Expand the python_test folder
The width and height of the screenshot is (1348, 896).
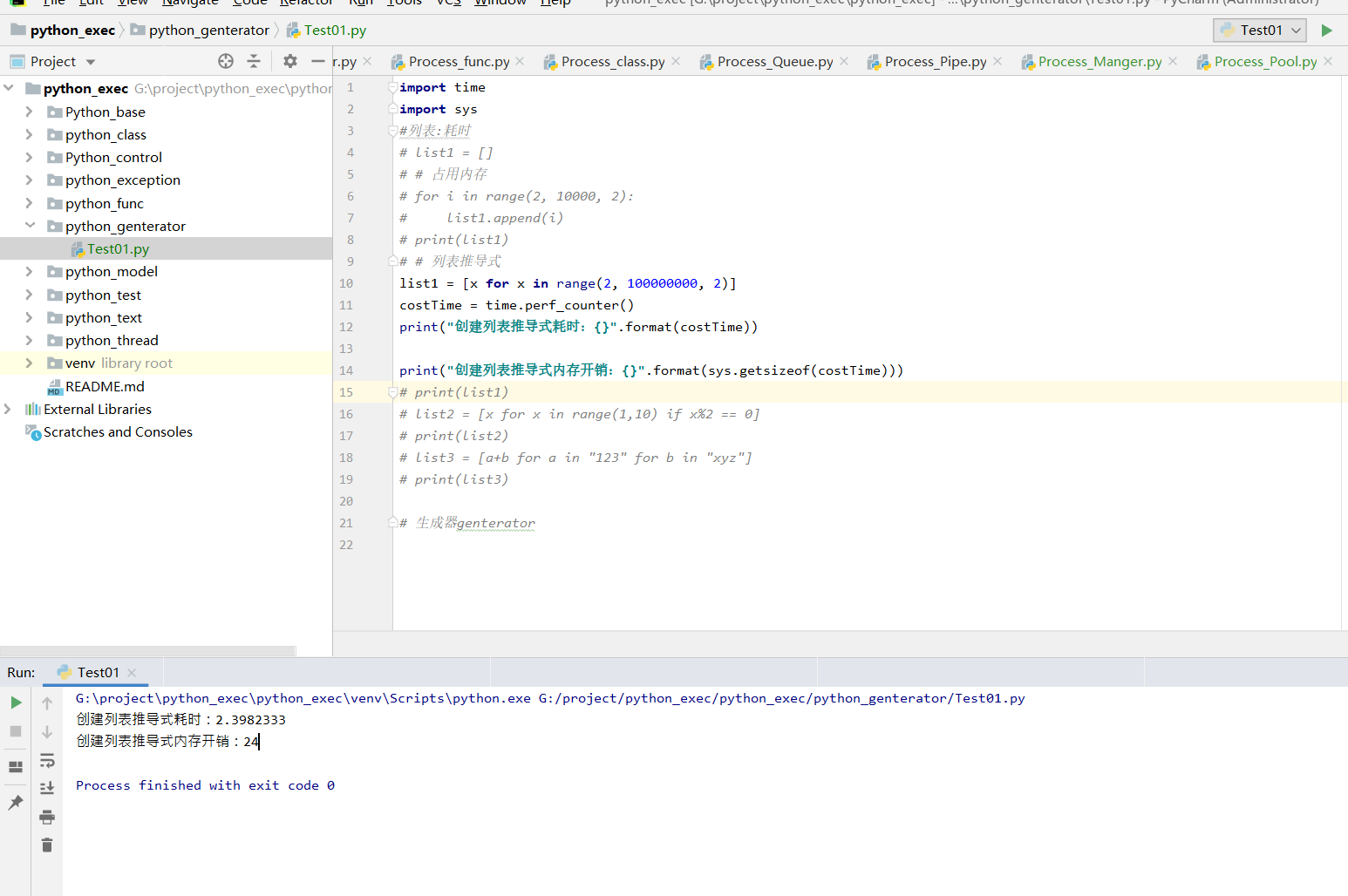point(30,295)
